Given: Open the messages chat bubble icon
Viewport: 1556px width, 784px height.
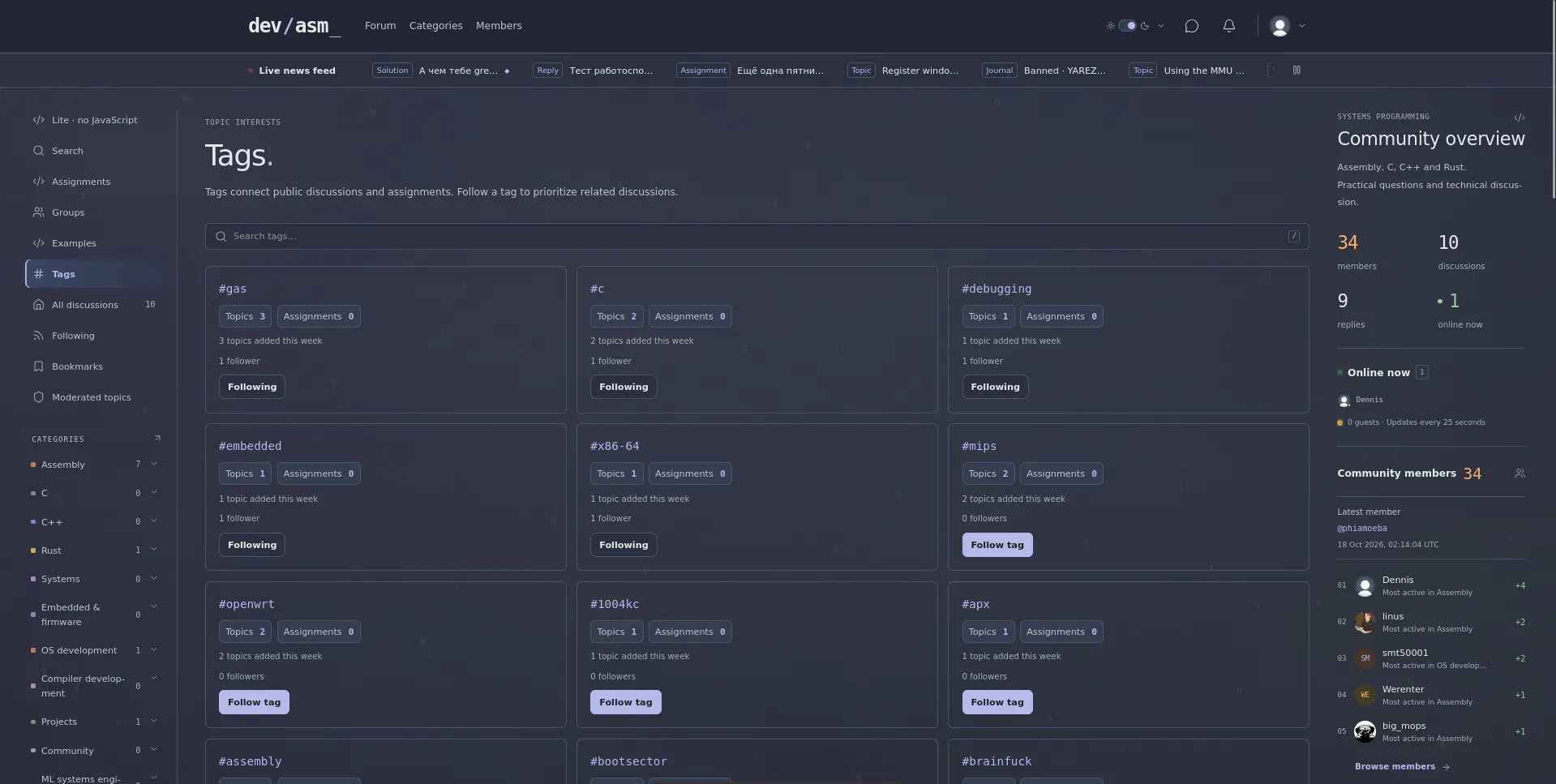Looking at the screenshot, I should [1191, 26].
